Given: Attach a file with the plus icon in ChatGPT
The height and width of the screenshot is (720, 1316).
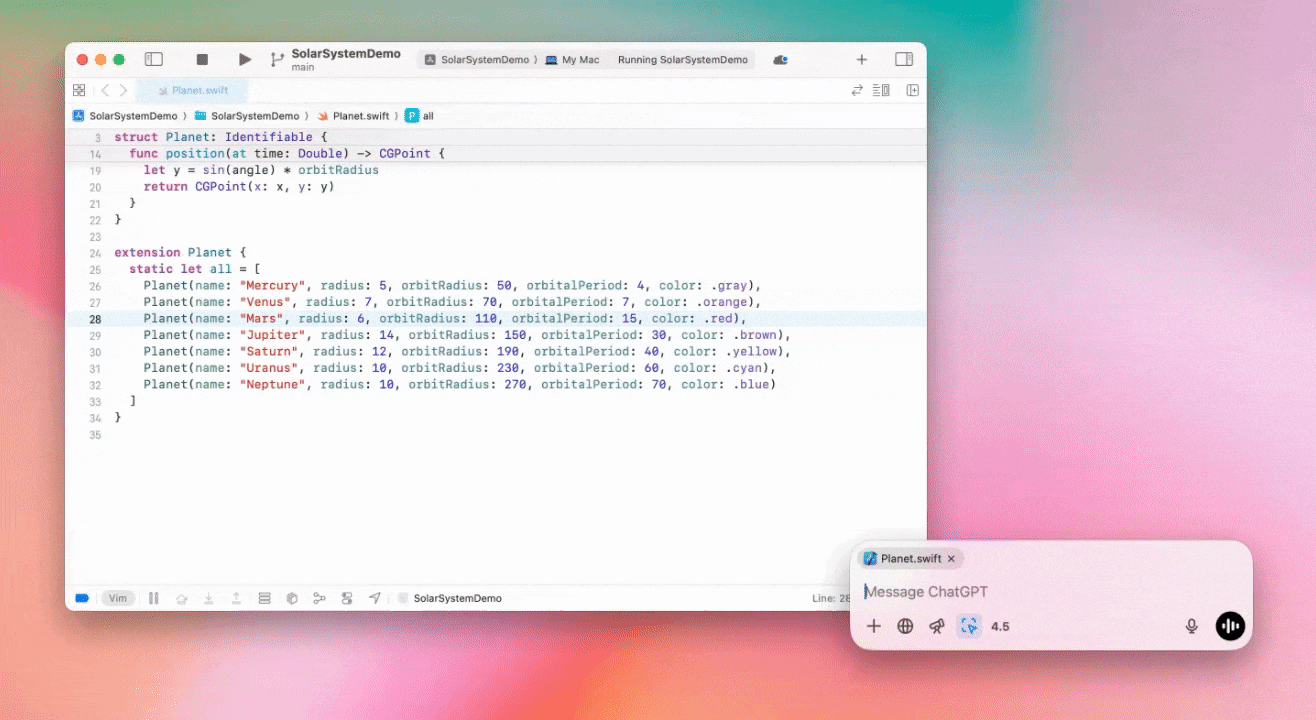Looking at the screenshot, I should click(x=873, y=626).
